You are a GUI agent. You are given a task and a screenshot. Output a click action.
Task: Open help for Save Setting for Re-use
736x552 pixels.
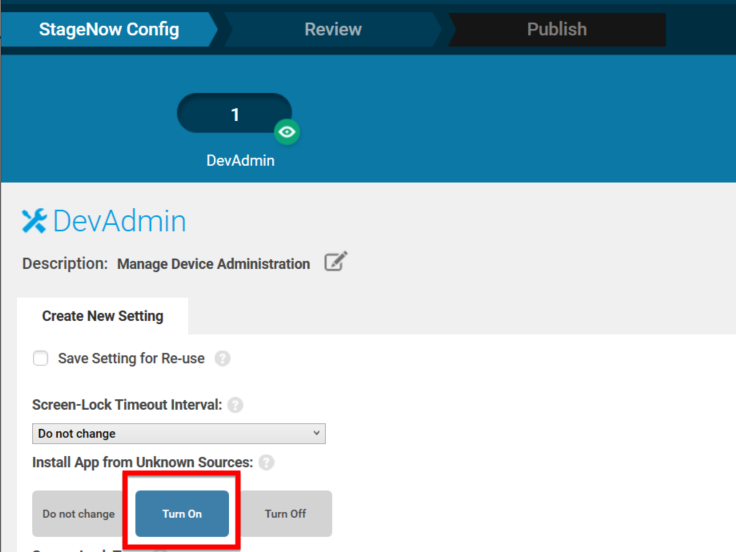click(x=223, y=359)
